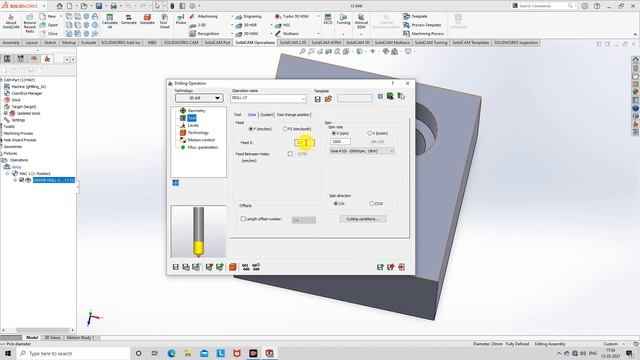Viewport: 640px width, 360px height.
Task: Click the Feed Z input field
Action: tap(304, 142)
